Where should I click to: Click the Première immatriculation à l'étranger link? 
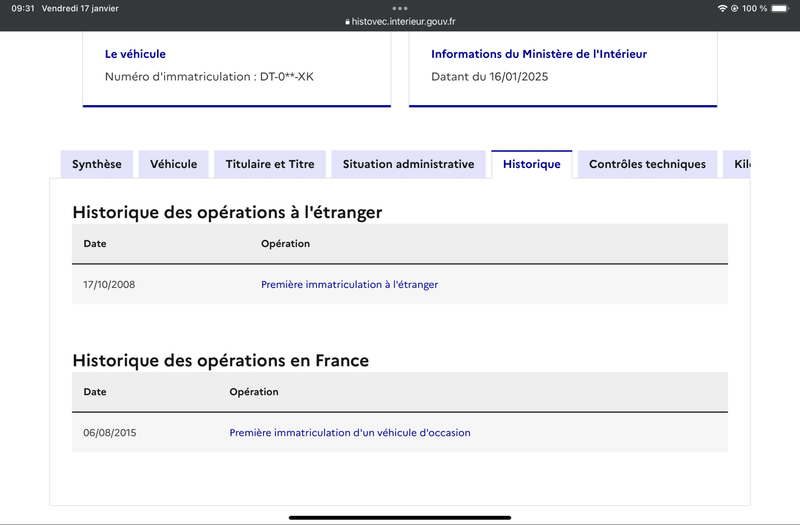pyautogui.click(x=349, y=284)
